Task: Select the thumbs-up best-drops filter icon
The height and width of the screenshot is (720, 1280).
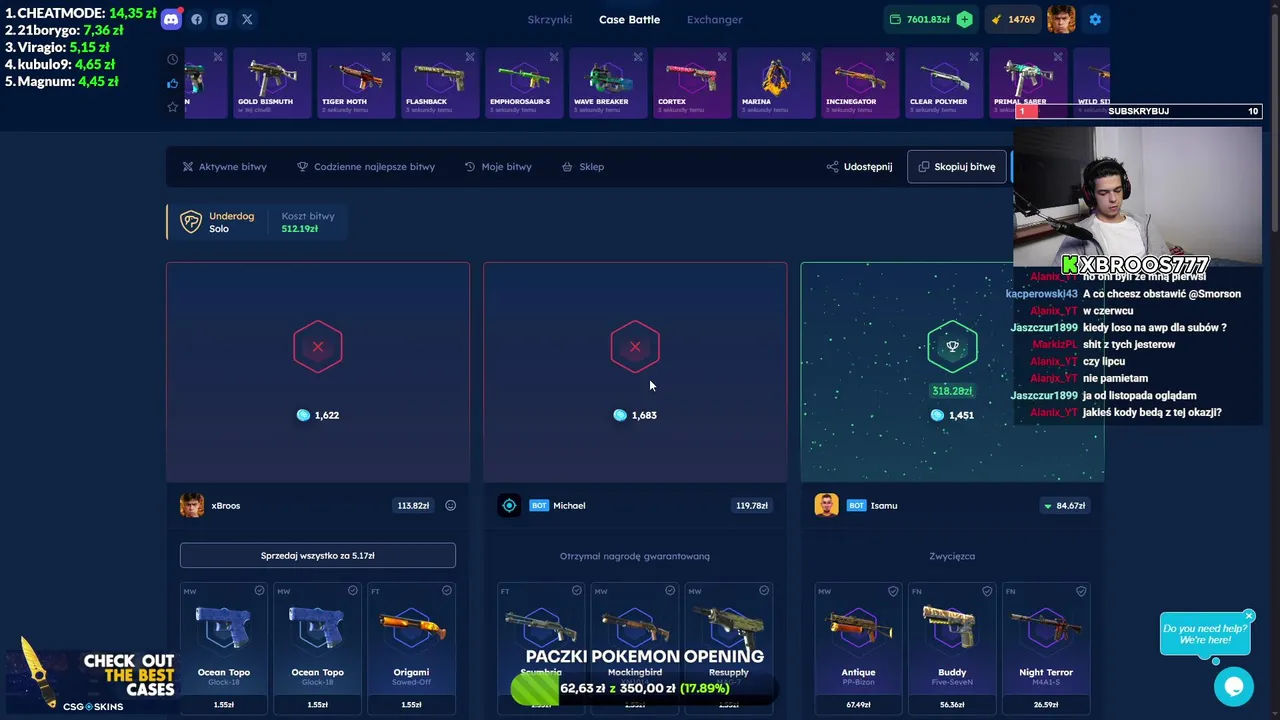Action: (172, 83)
